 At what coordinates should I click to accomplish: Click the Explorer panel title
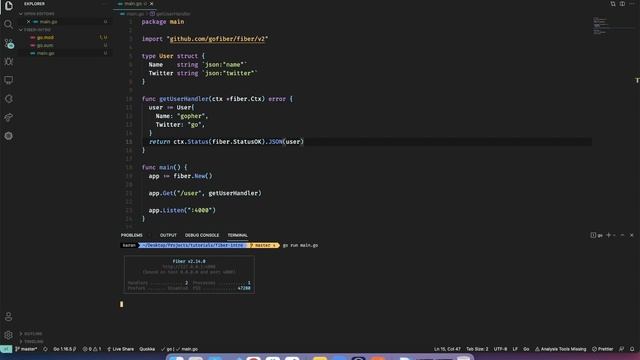click(x=34, y=4)
